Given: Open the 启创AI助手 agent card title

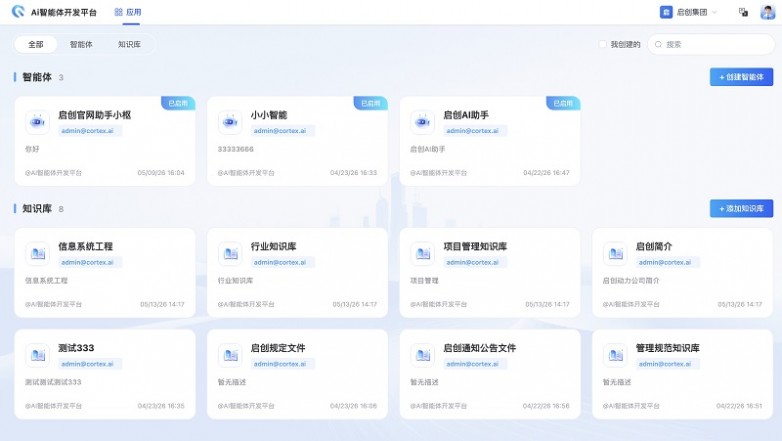Looking at the screenshot, I should (466, 115).
